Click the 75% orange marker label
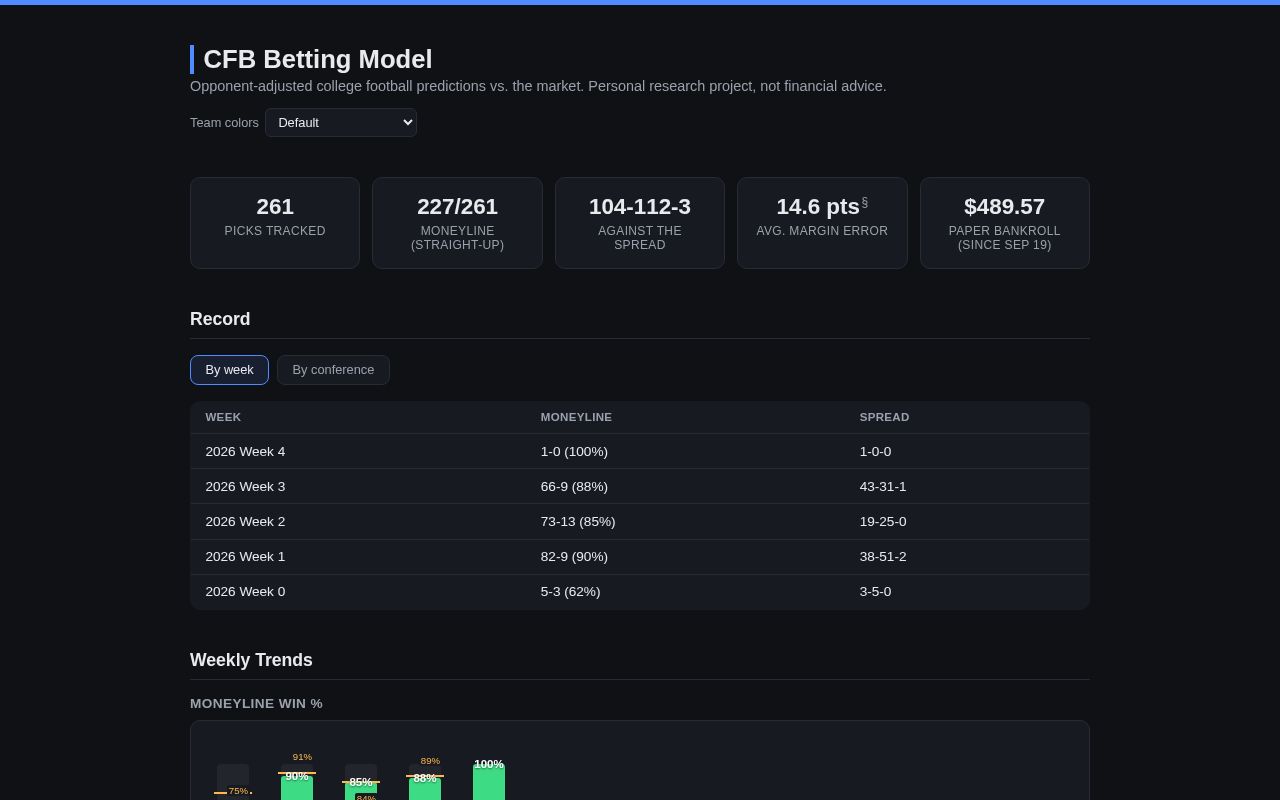The height and width of the screenshot is (800, 1280). coord(238,791)
